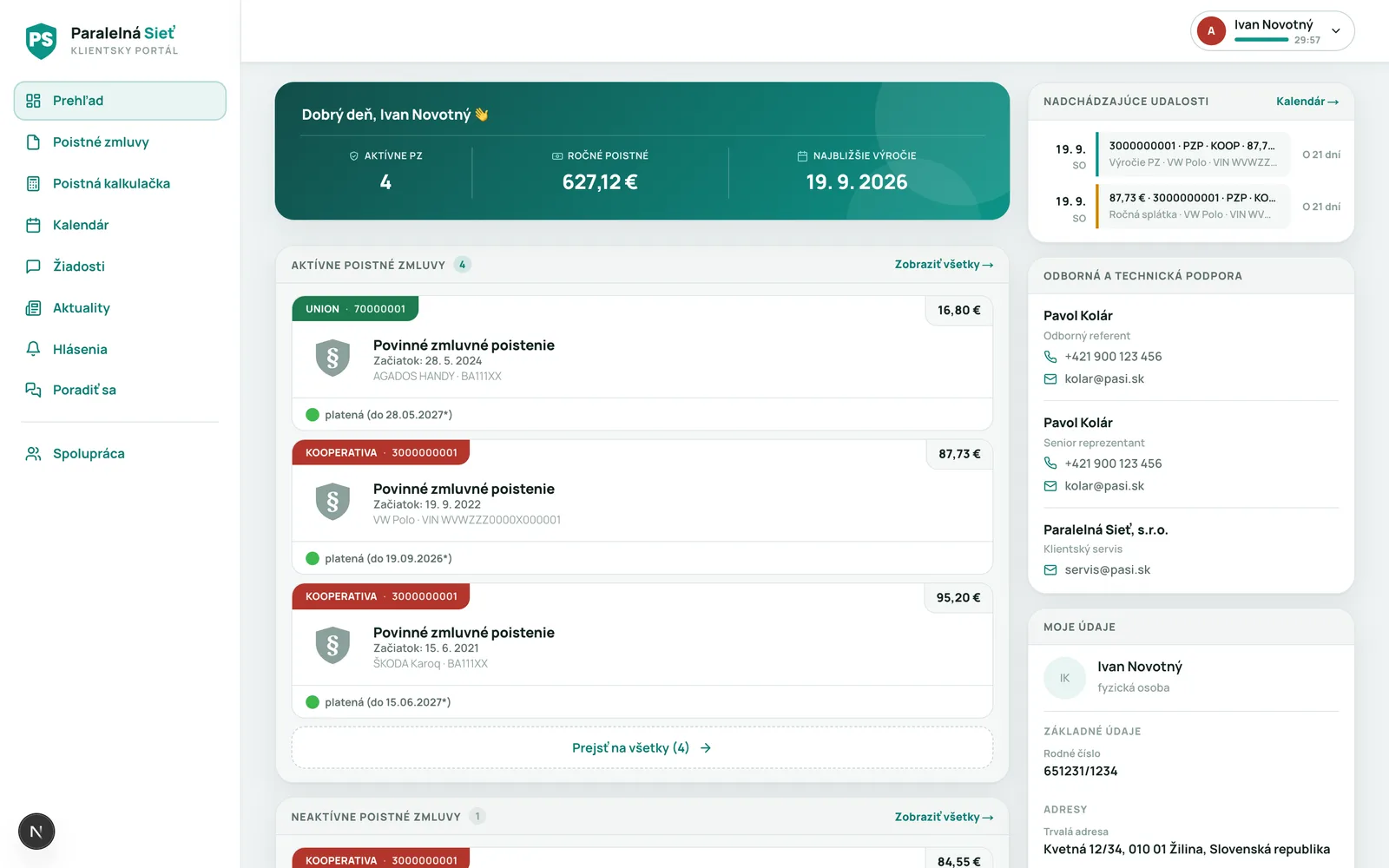
Task: Open the Hlásenia bell icon
Action: [33, 349]
